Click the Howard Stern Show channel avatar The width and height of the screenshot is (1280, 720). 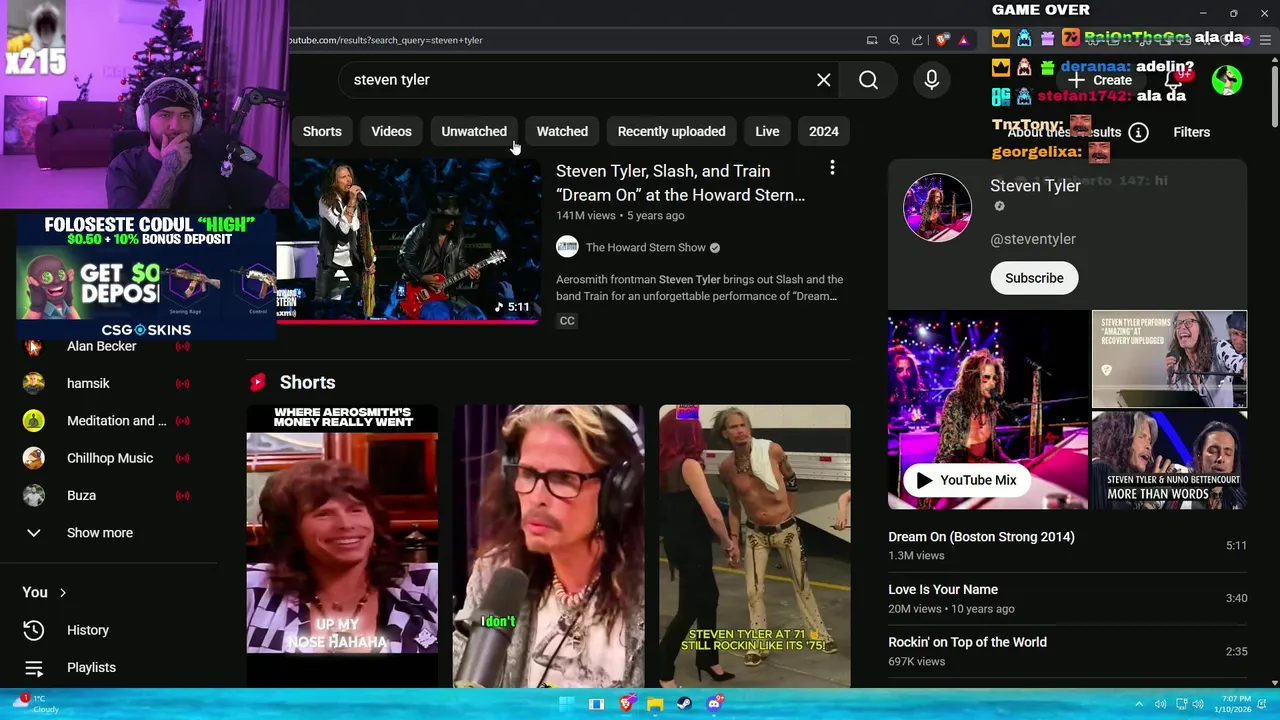coord(567,247)
